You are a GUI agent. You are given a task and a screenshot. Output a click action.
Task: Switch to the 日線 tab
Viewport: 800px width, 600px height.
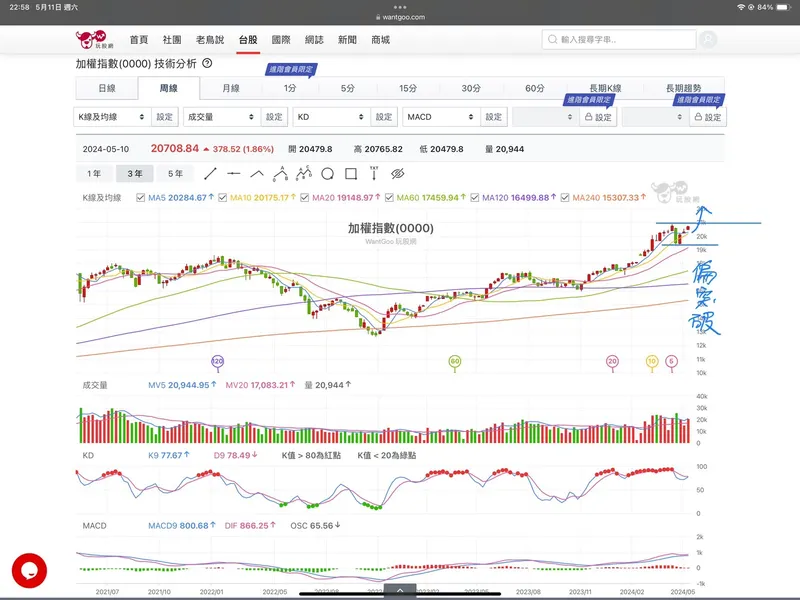[105, 88]
